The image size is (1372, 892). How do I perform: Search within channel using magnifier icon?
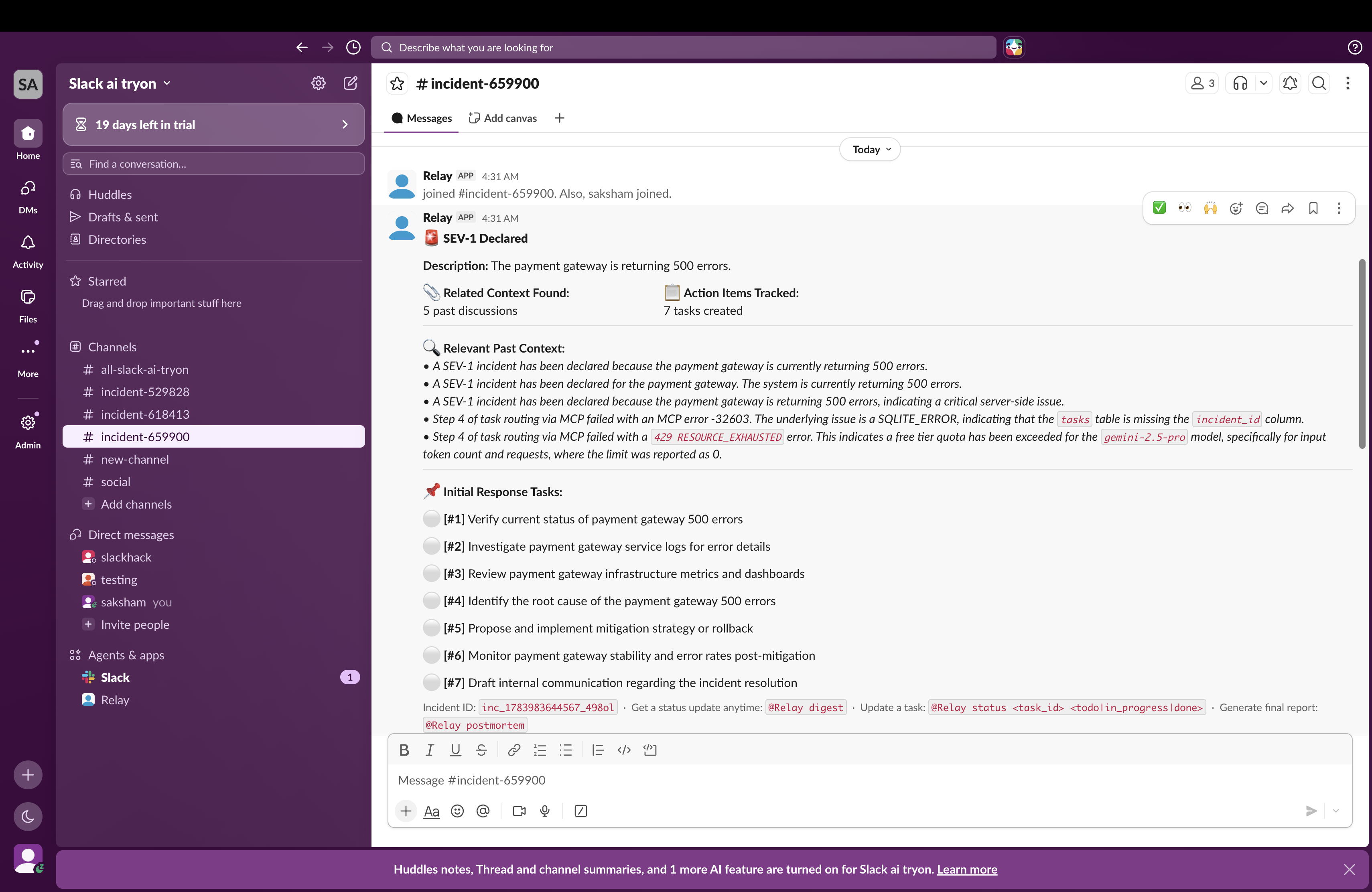tap(1319, 83)
